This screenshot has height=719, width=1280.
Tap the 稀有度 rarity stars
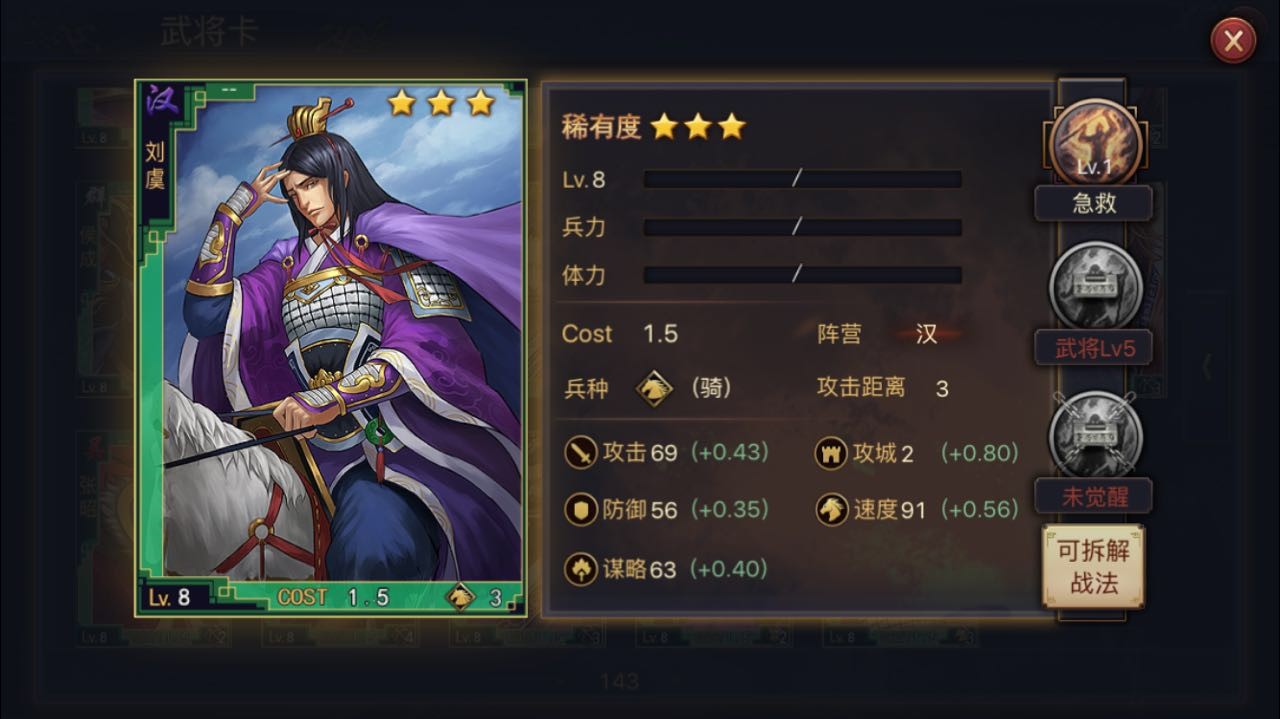click(x=698, y=126)
